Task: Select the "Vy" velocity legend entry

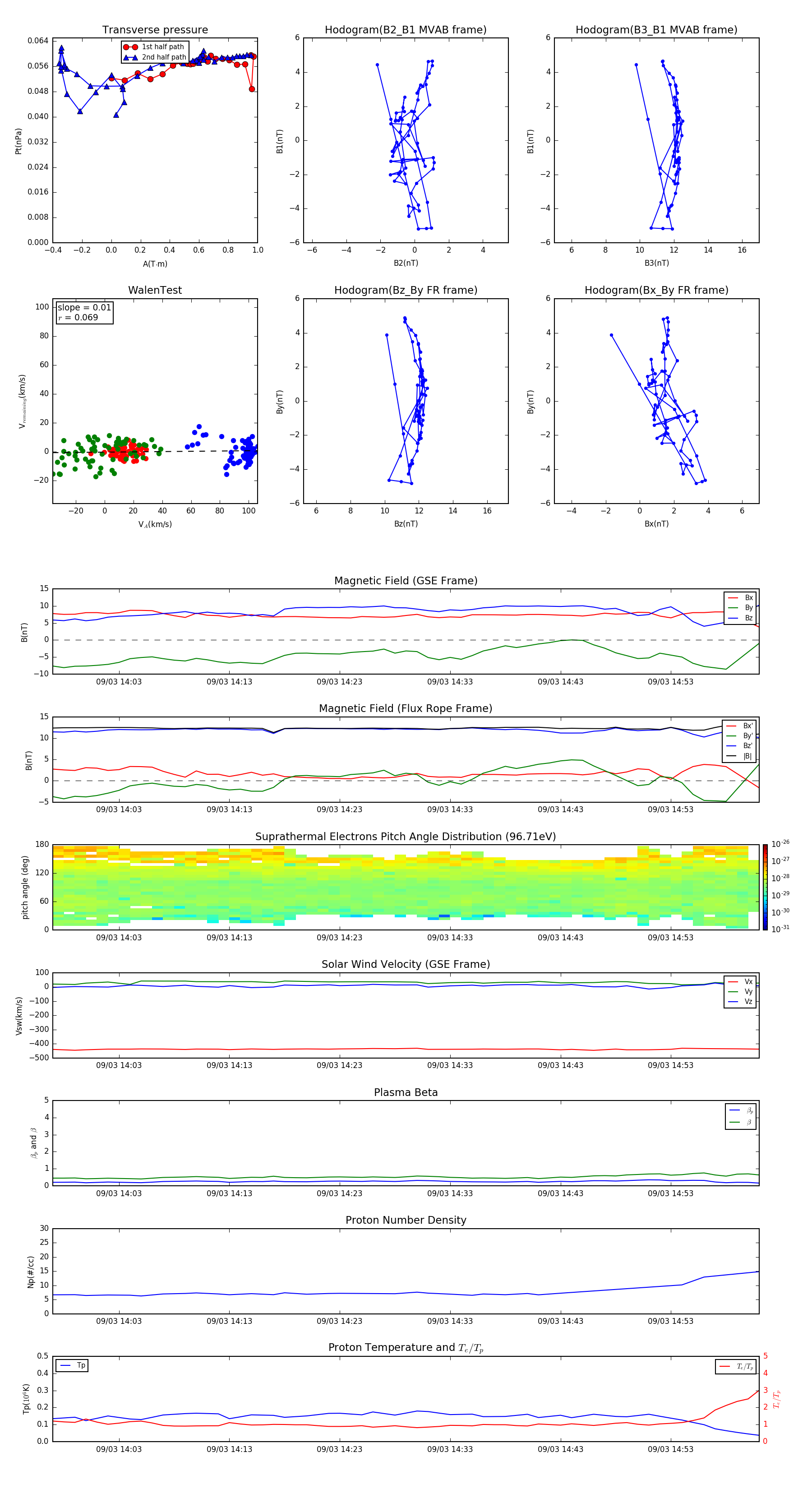Action: pyautogui.click(x=740, y=992)
